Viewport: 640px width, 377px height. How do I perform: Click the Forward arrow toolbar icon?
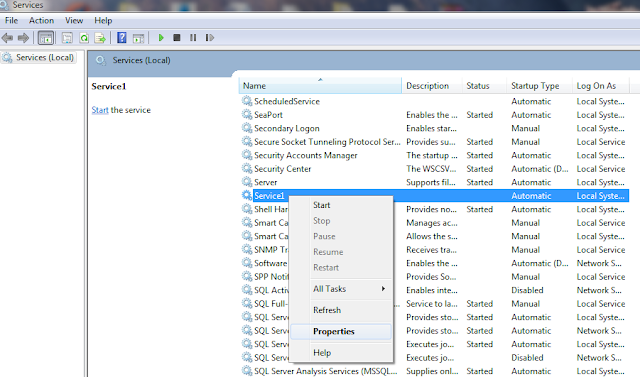pyautogui.click(x=23, y=38)
